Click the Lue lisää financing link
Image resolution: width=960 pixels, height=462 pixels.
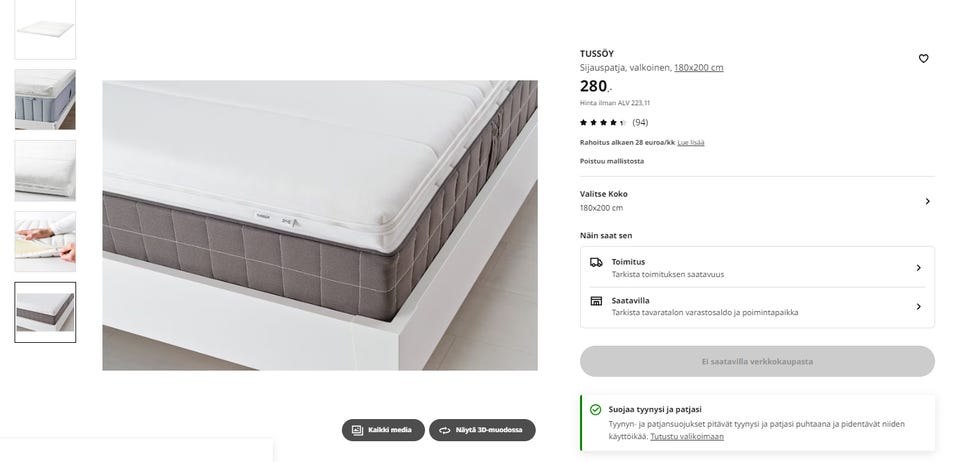pos(690,143)
